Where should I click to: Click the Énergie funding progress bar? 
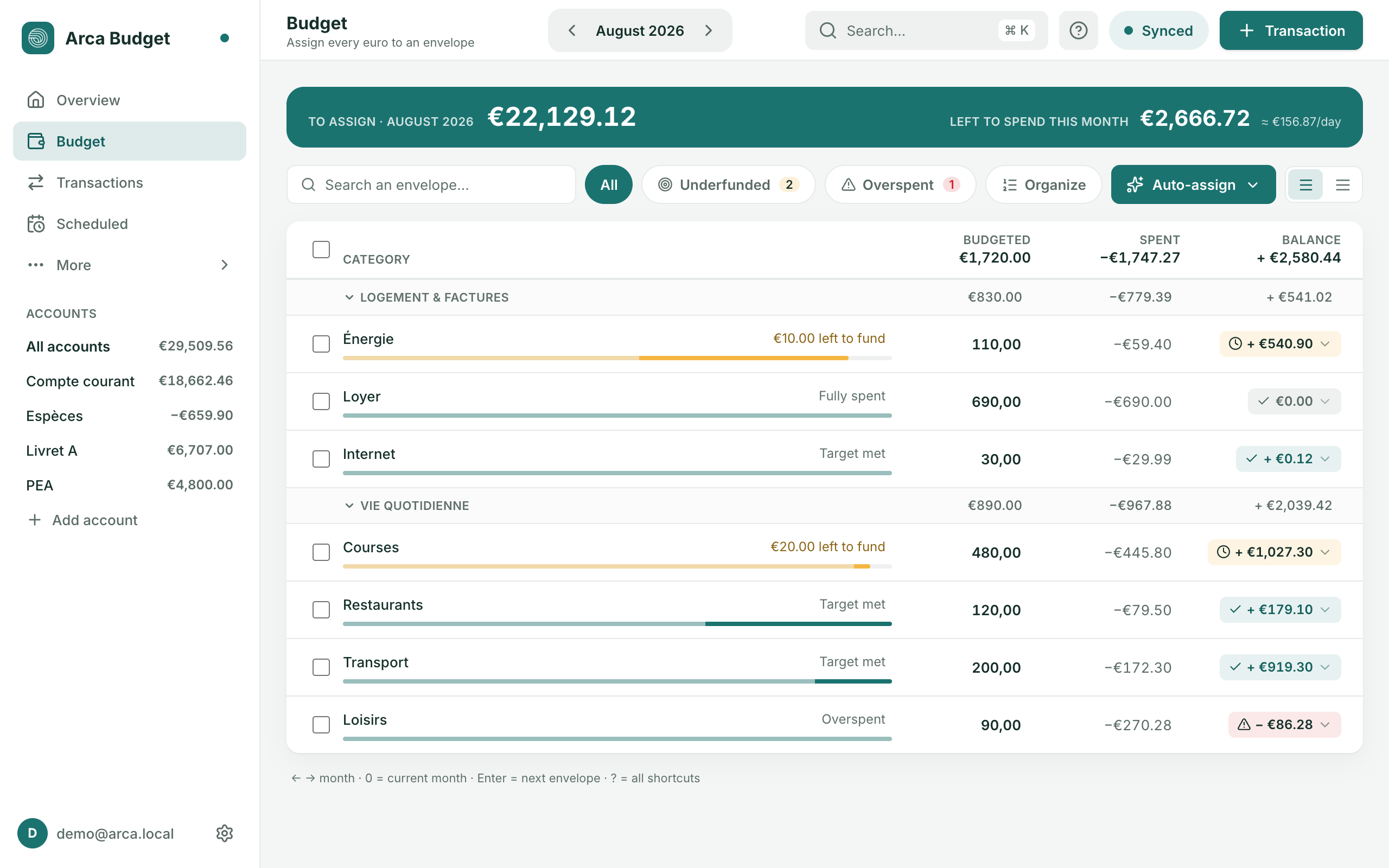coord(617,358)
